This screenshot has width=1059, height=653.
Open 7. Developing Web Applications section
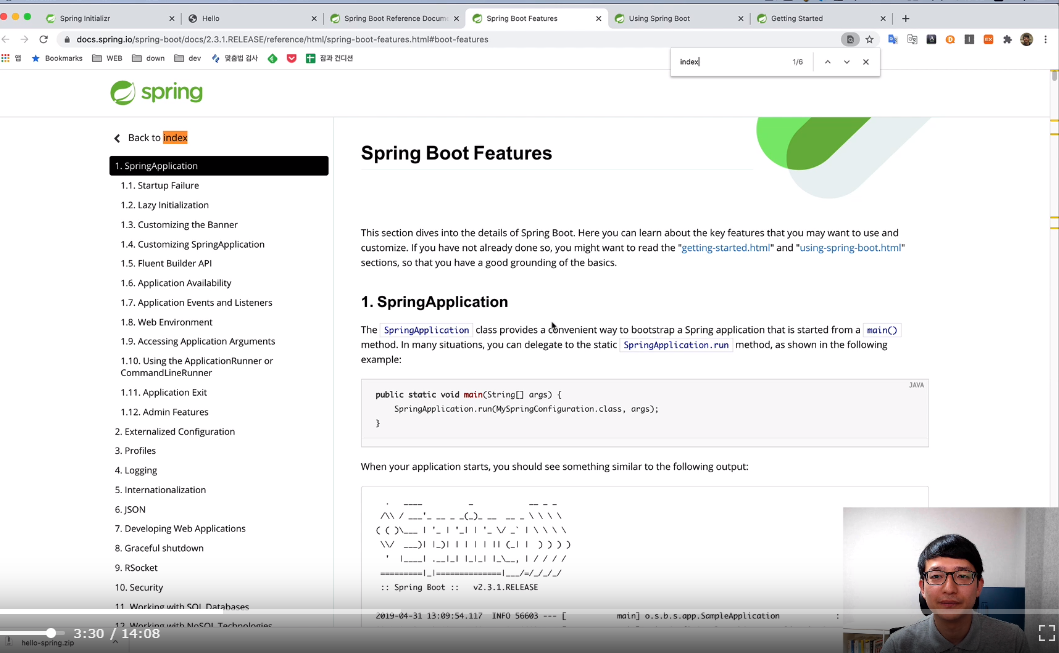coord(180,529)
